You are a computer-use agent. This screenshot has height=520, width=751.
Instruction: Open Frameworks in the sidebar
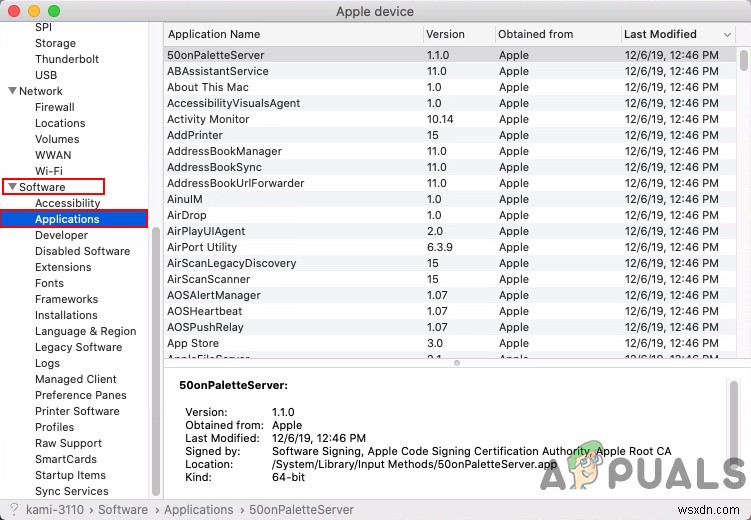pos(67,299)
